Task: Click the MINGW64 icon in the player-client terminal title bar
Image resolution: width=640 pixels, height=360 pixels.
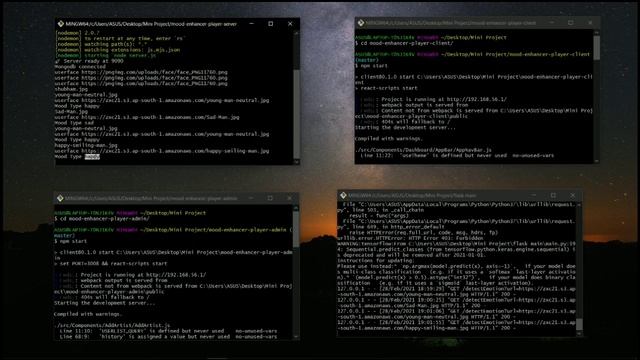Action: [361, 23]
